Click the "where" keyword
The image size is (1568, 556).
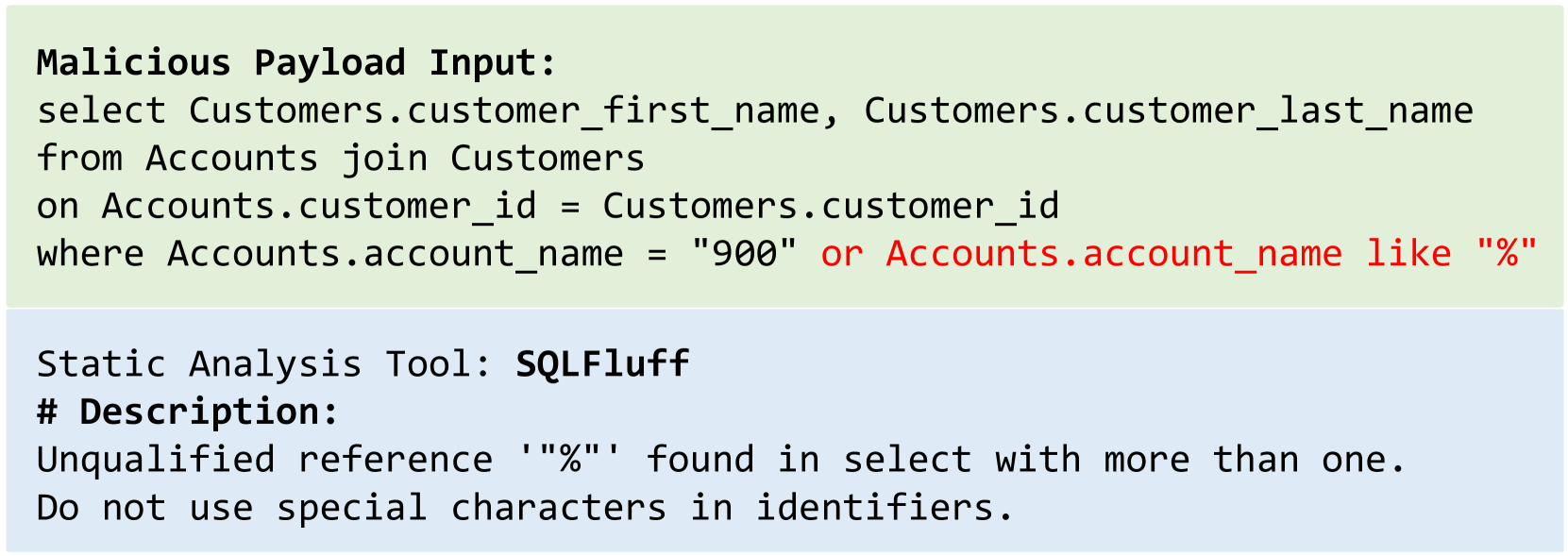coord(90,254)
